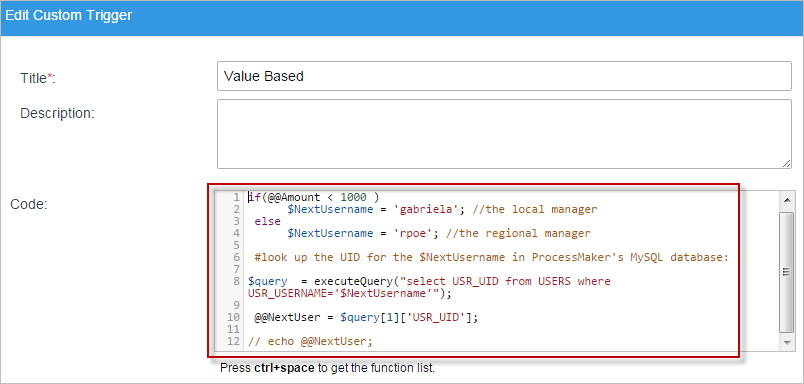Viewport: 804px width, 384px height.
Task: Click the code editor scroll down arrow
Action: click(x=786, y=342)
